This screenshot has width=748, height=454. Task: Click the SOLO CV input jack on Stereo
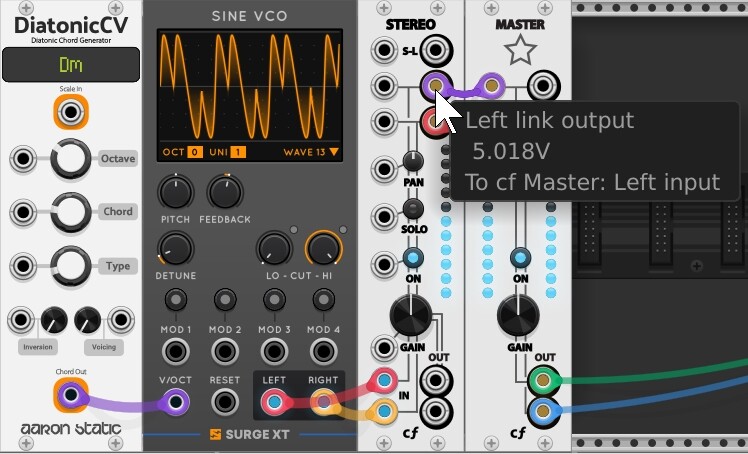[x=384, y=217]
